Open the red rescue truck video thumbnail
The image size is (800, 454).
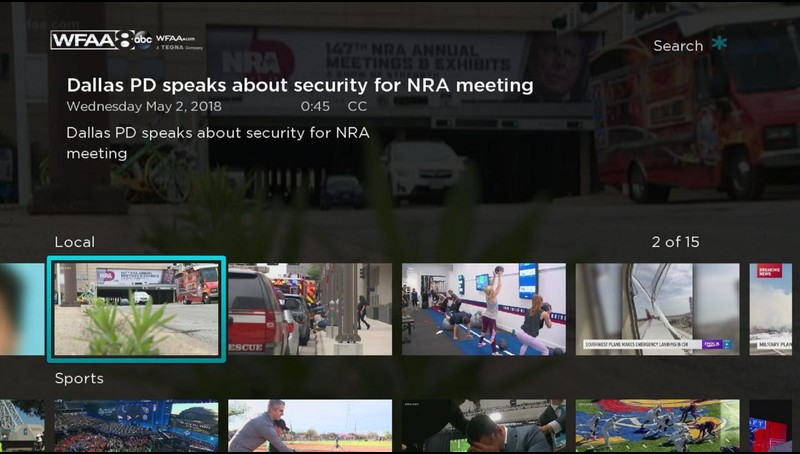click(310, 309)
